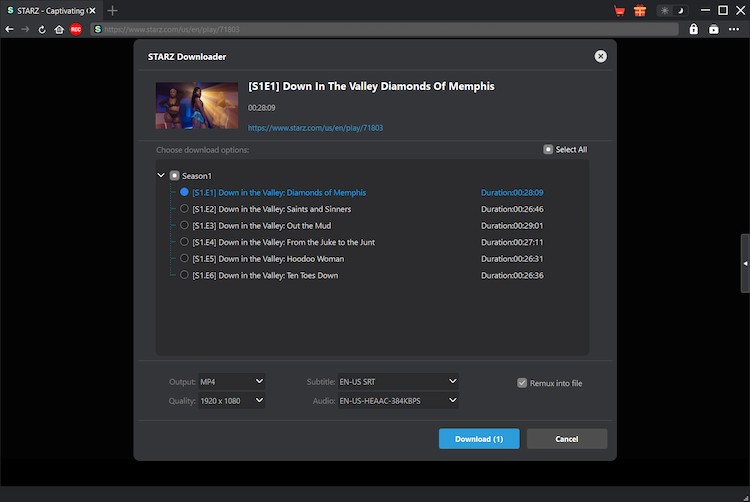Click title text of S1.E1 Diamonds of Memphis

pos(279,193)
